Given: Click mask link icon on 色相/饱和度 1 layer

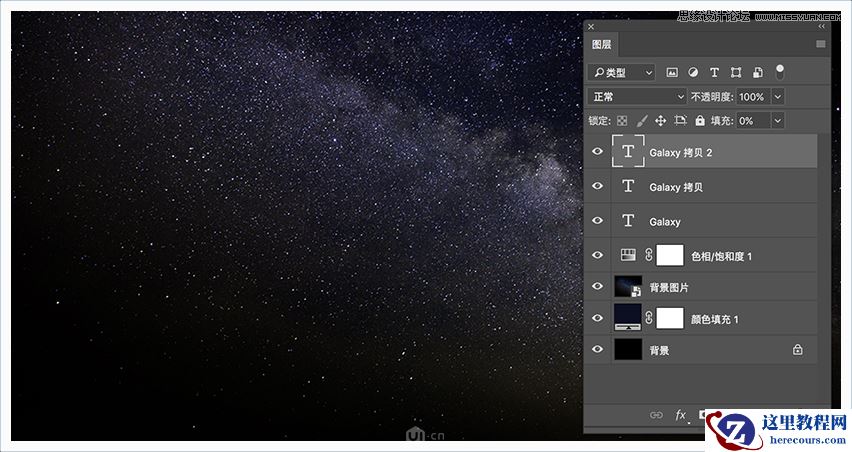Looking at the screenshot, I should pyautogui.click(x=649, y=255).
